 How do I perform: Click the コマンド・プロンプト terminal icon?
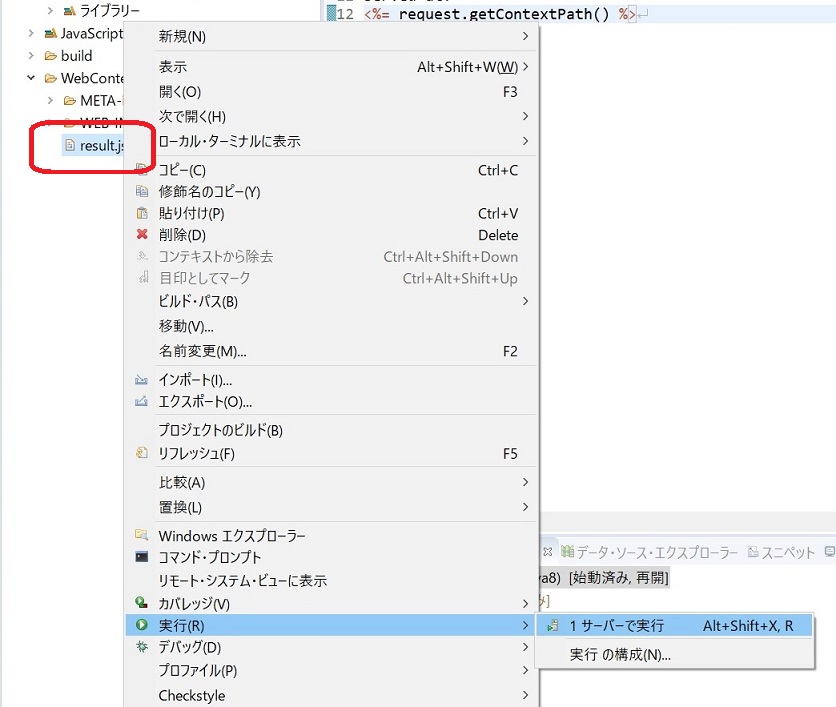click(141, 557)
